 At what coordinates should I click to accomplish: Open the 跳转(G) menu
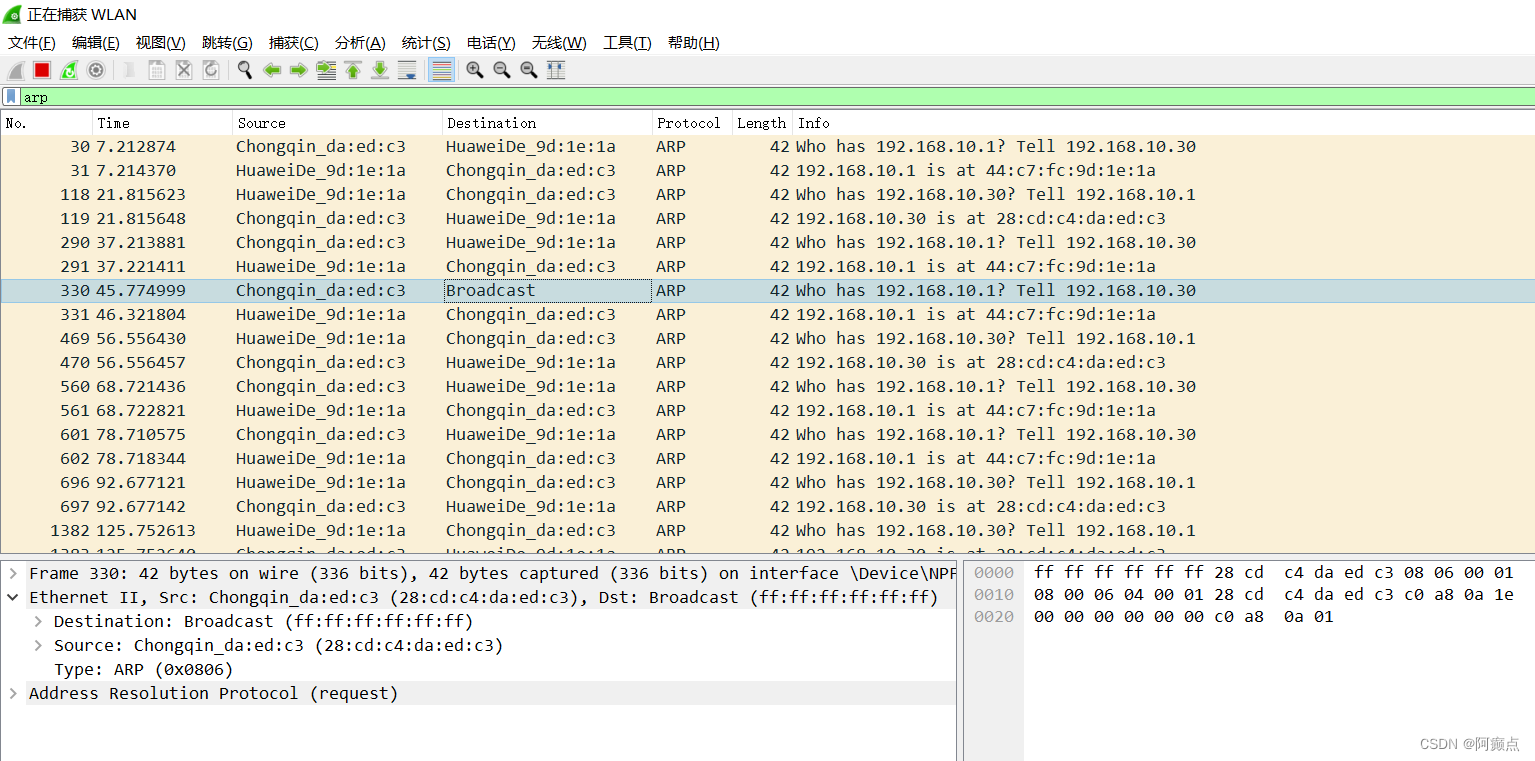227,43
